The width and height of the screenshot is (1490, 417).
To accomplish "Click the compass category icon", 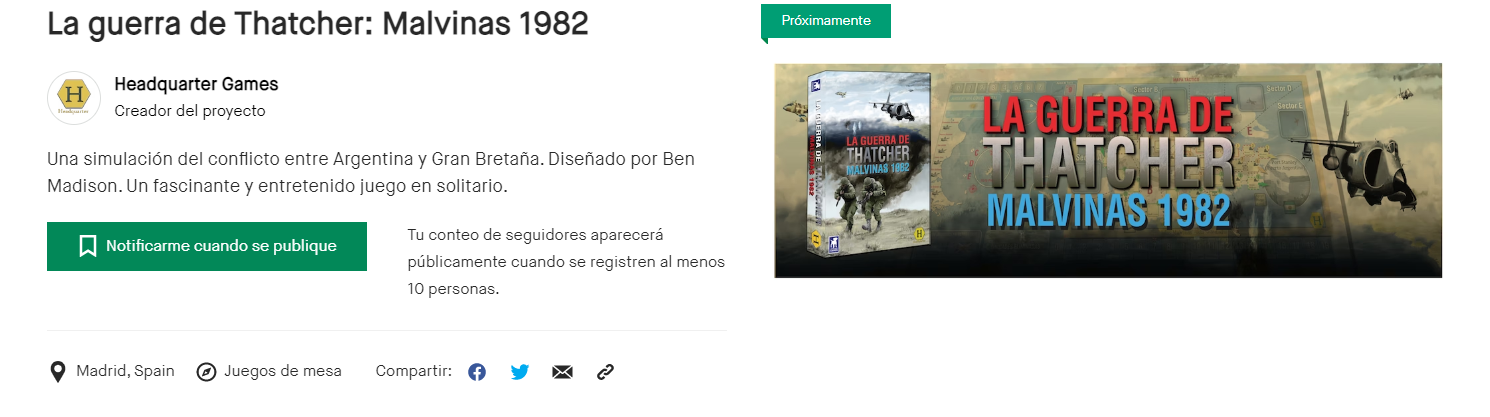I will 206,372.
